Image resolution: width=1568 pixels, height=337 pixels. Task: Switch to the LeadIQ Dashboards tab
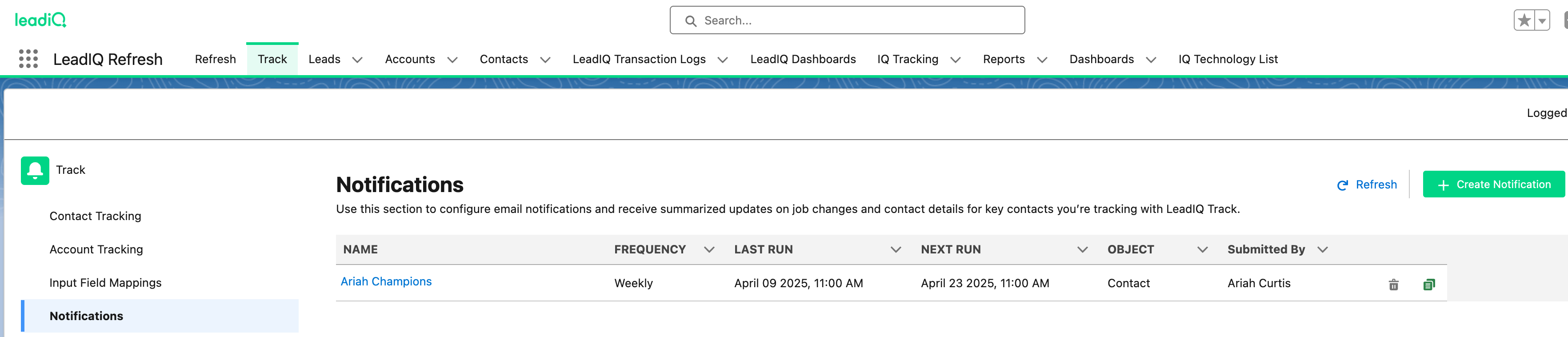tap(802, 59)
